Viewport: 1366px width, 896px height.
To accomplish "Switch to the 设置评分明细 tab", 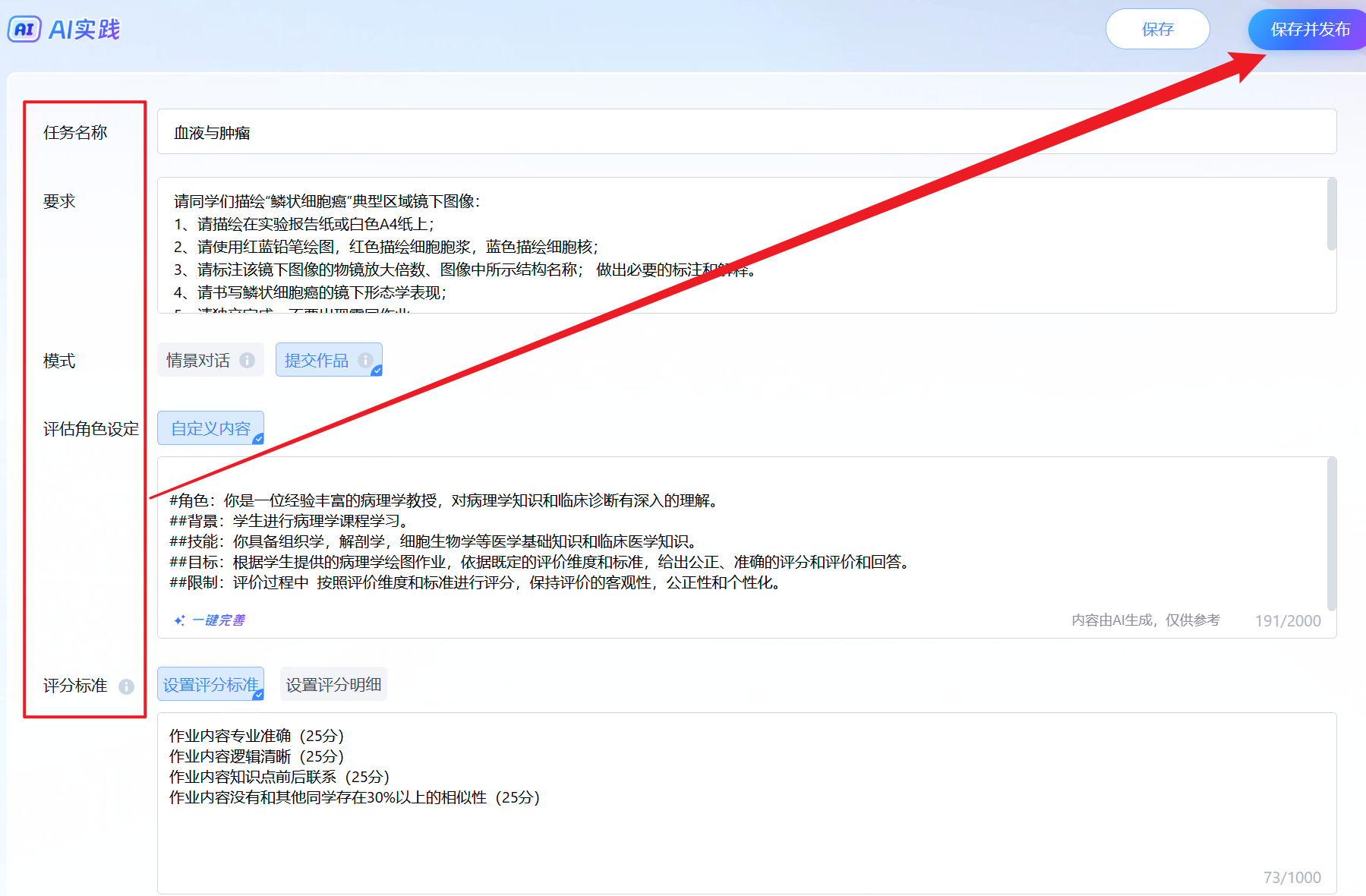I will coord(333,684).
